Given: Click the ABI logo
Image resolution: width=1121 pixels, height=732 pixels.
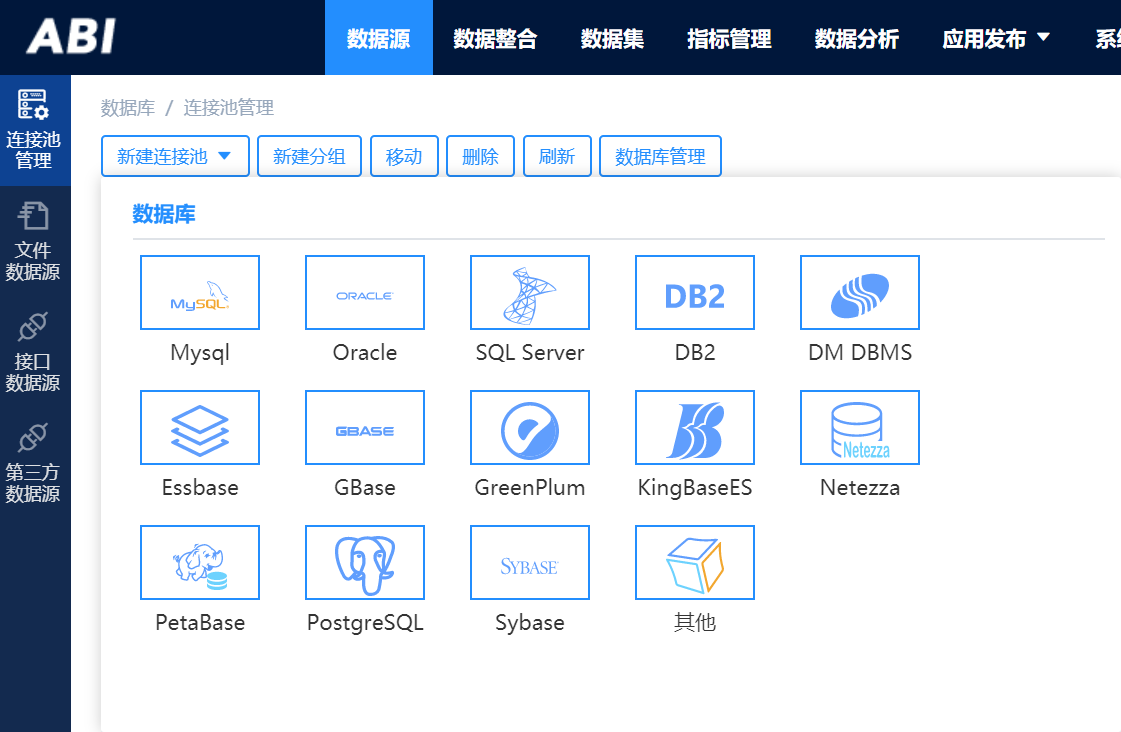Looking at the screenshot, I should pos(71,36).
